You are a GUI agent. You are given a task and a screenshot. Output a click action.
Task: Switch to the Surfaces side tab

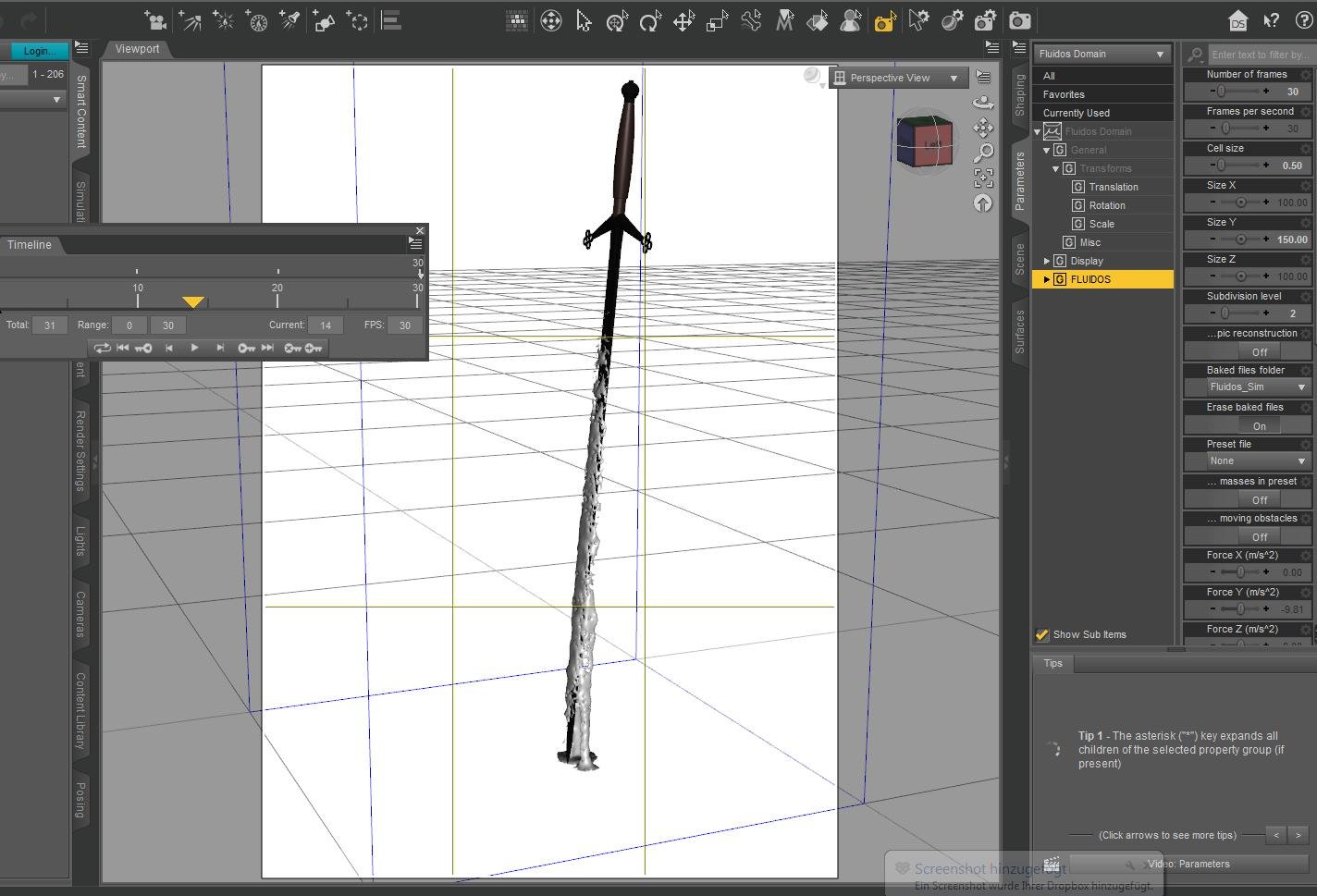tap(1019, 332)
